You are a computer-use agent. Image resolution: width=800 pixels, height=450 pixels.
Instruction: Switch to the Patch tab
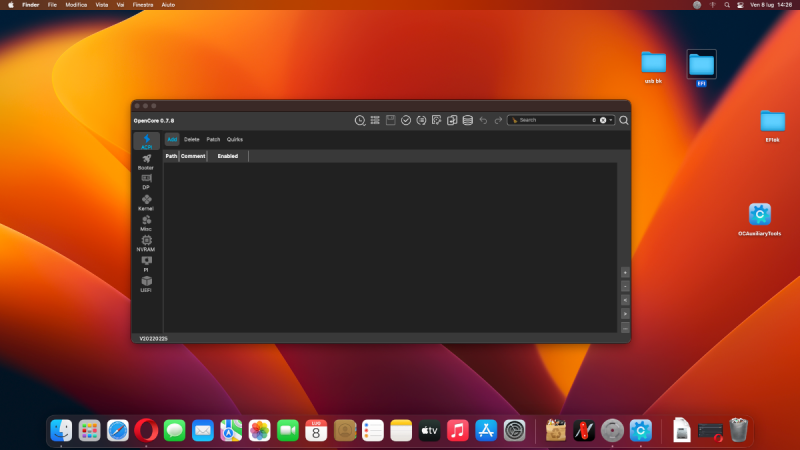213,139
